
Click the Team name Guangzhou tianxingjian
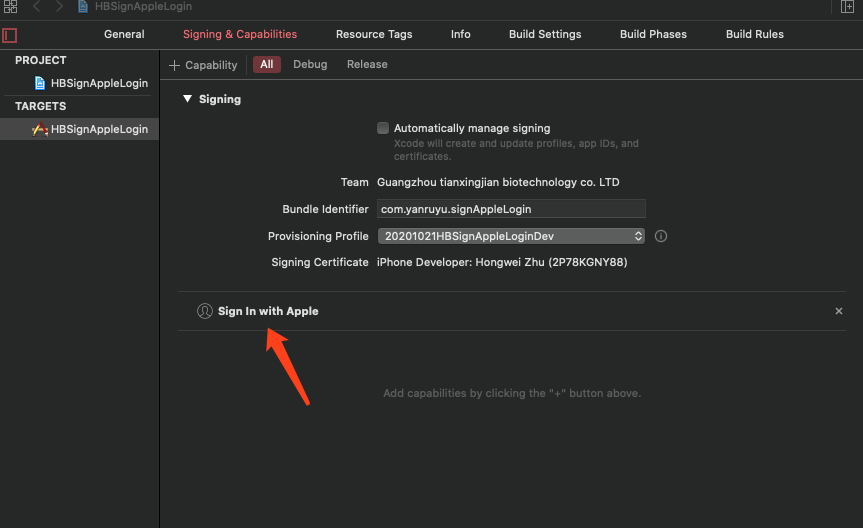(498, 182)
